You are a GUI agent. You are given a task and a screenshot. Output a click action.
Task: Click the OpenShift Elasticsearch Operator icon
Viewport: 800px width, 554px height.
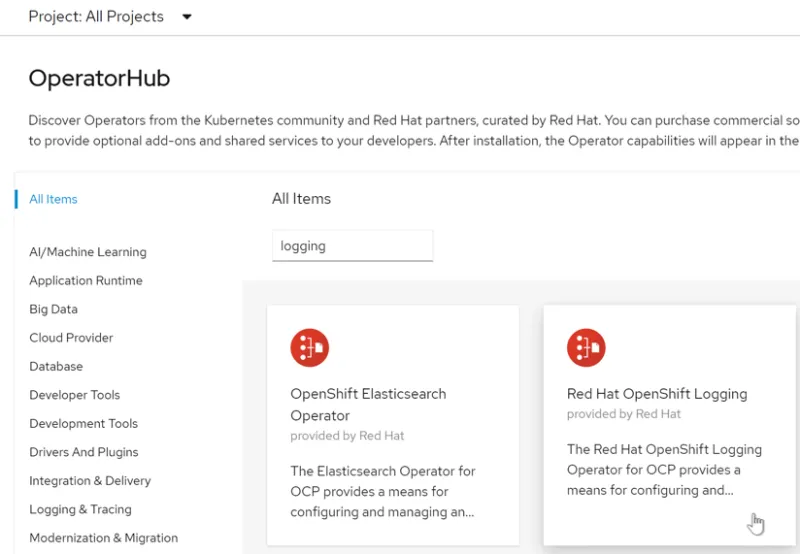(x=309, y=348)
